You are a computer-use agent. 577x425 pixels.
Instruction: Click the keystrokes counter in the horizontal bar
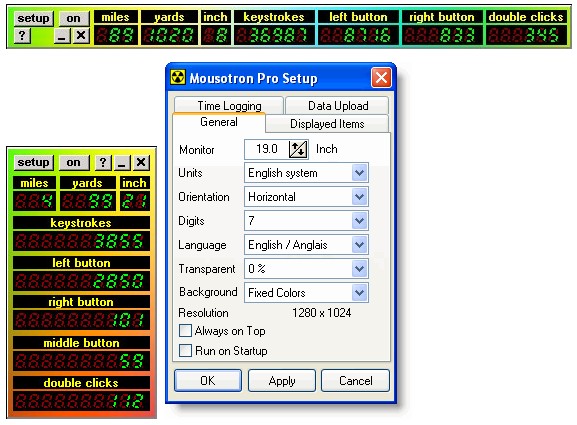click(274, 36)
